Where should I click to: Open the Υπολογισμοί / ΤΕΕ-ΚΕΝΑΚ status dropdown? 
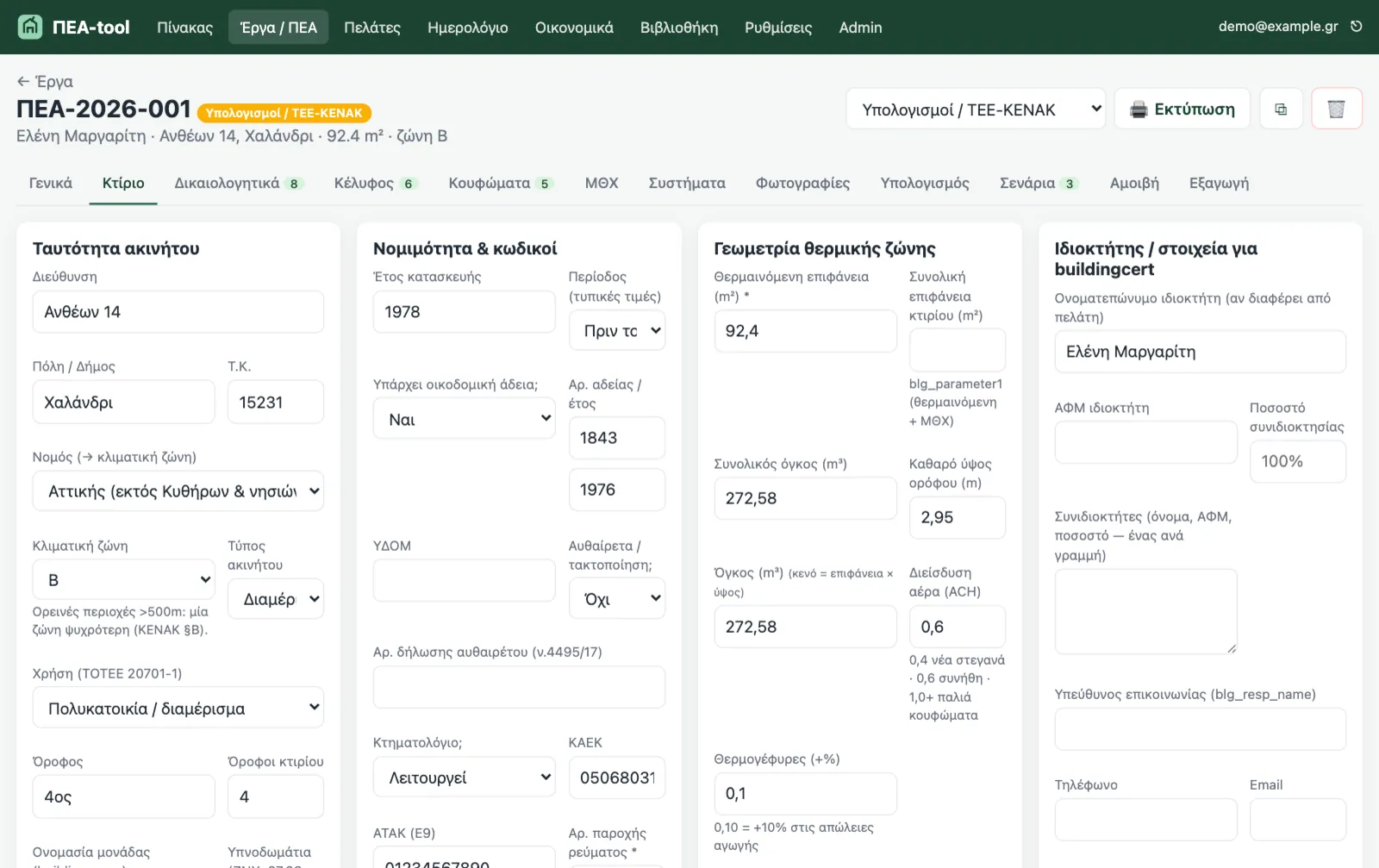click(976, 109)
